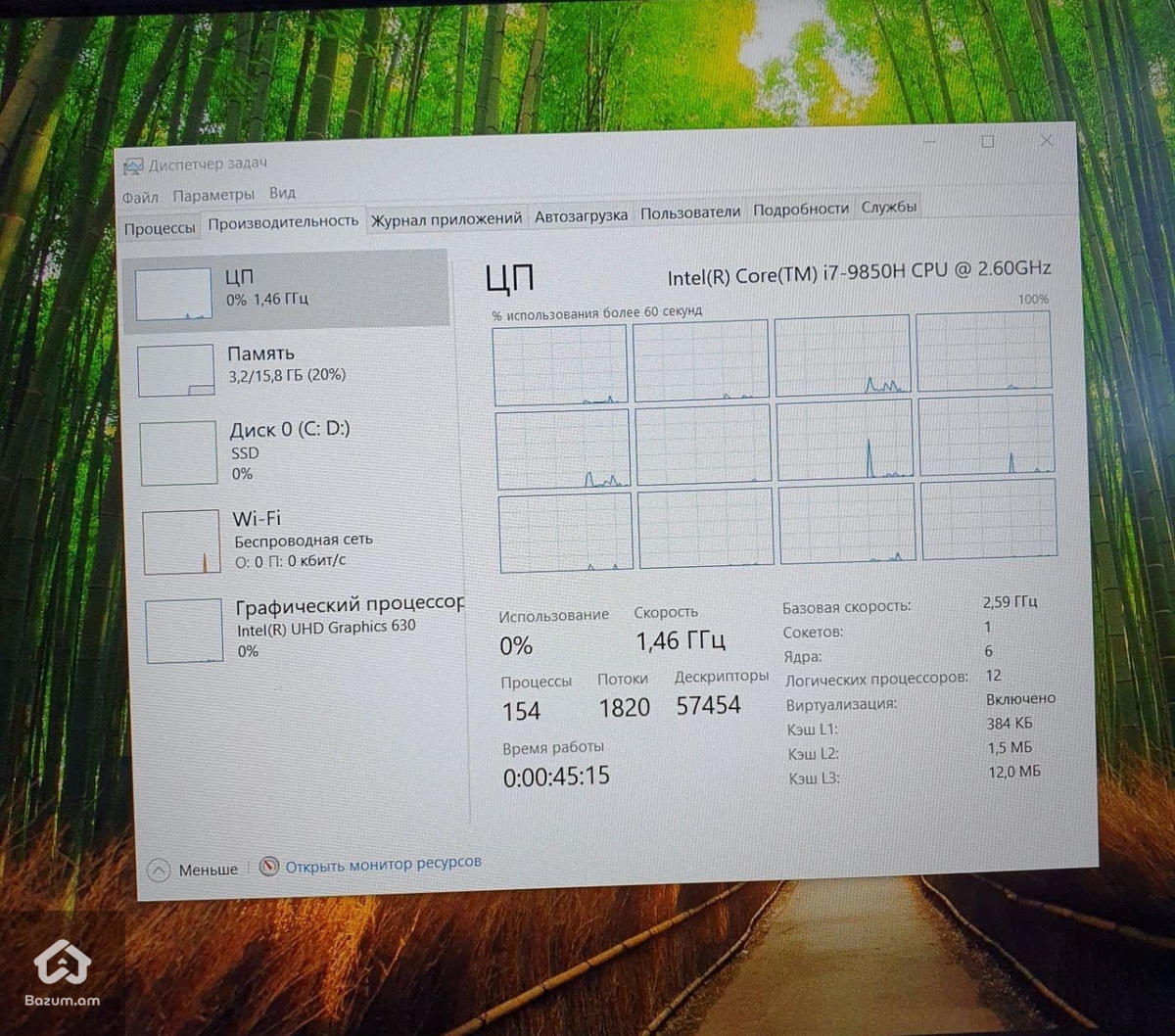Click the 57454 descriptors value

(708, 705)
